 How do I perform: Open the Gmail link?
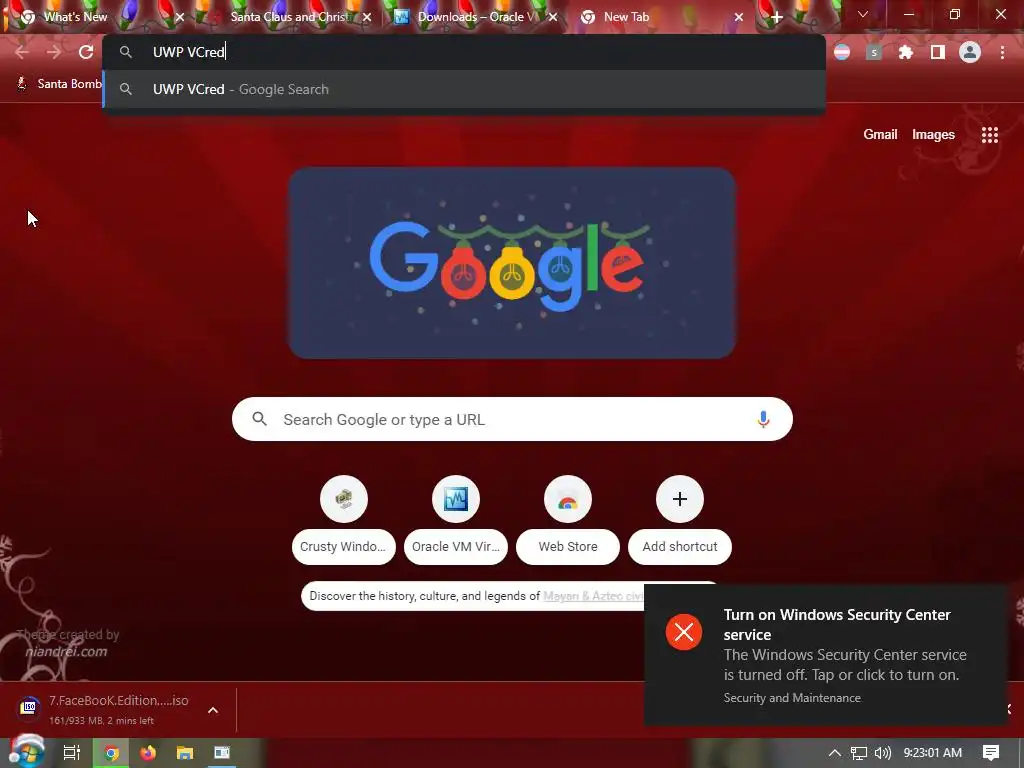pos(880,135)
